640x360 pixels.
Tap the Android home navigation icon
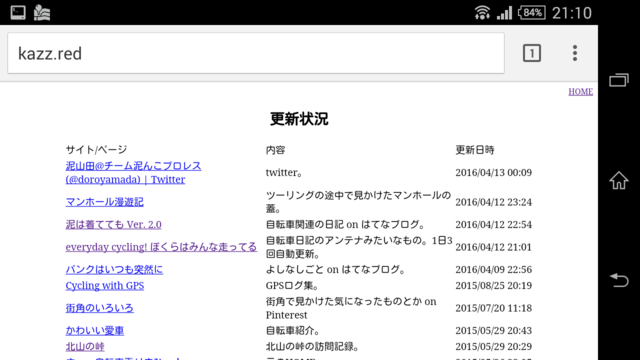tap(619, 180)
